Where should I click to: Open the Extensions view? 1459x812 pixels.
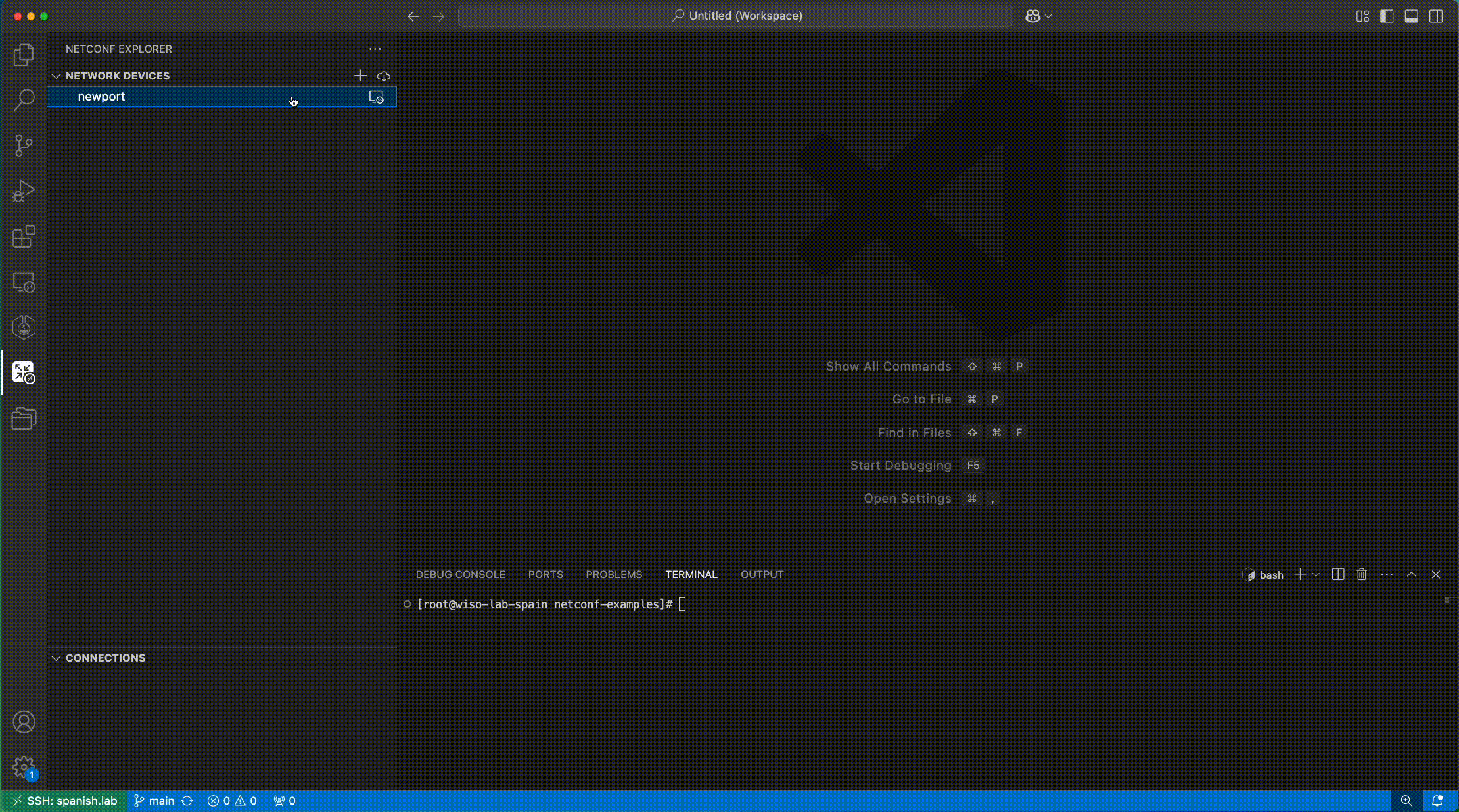pos(24,237)
